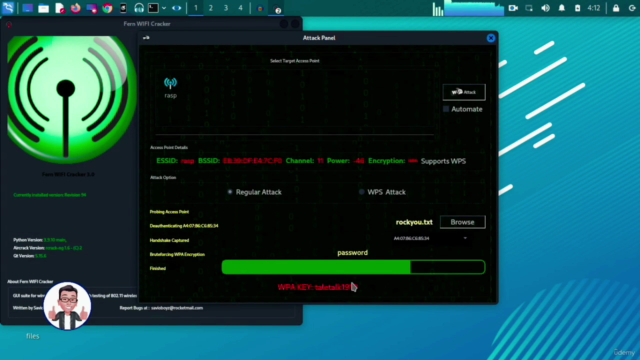Click the camera recording tray icon

click(513, 8)
